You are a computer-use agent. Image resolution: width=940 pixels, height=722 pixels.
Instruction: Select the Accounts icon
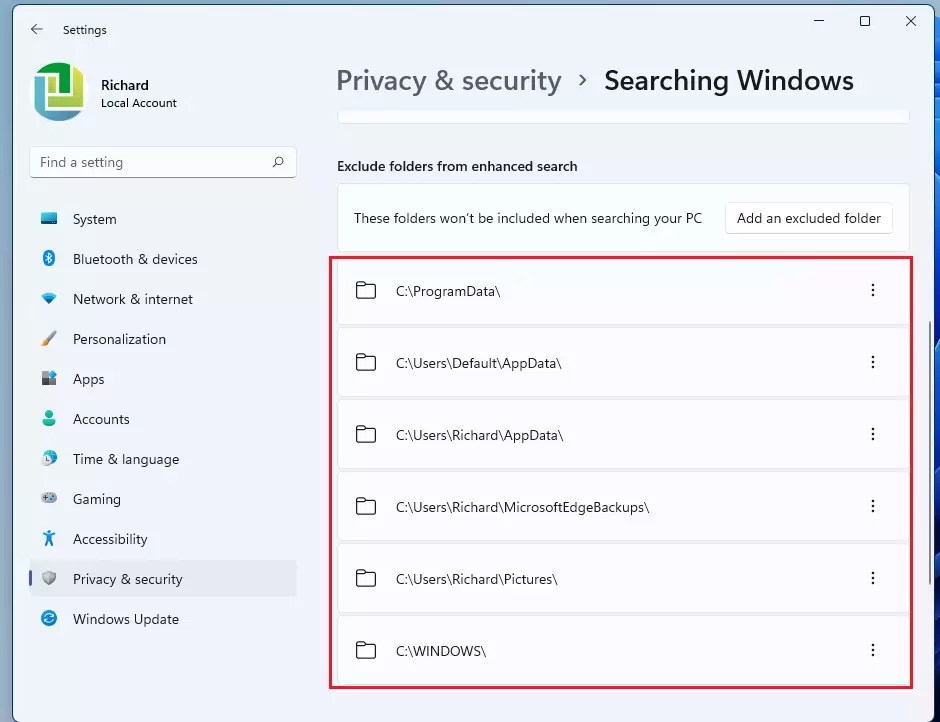coord(48,419)
